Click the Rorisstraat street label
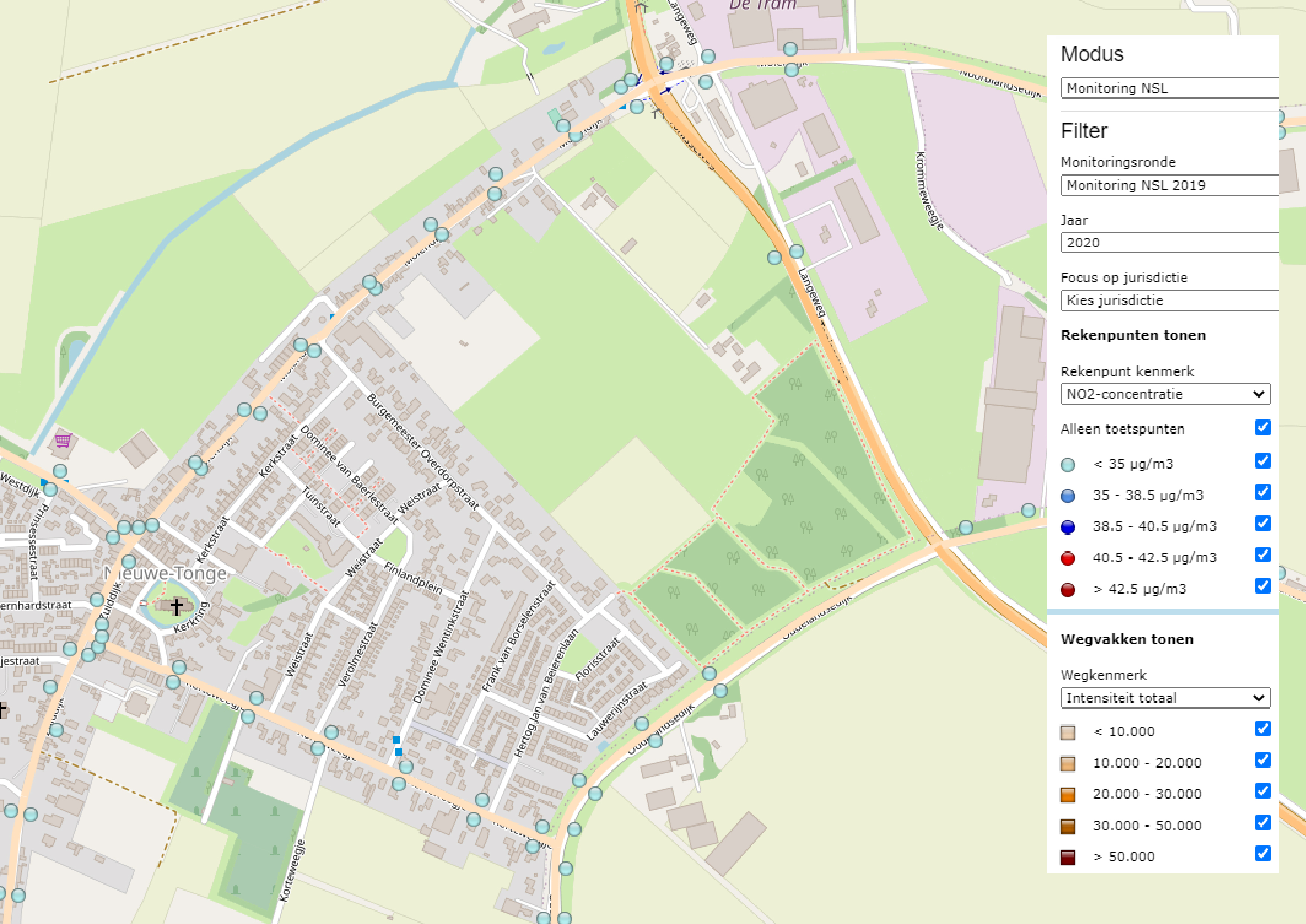The width and height of the screenshot is (1306, 924). [x=597, y=659]
